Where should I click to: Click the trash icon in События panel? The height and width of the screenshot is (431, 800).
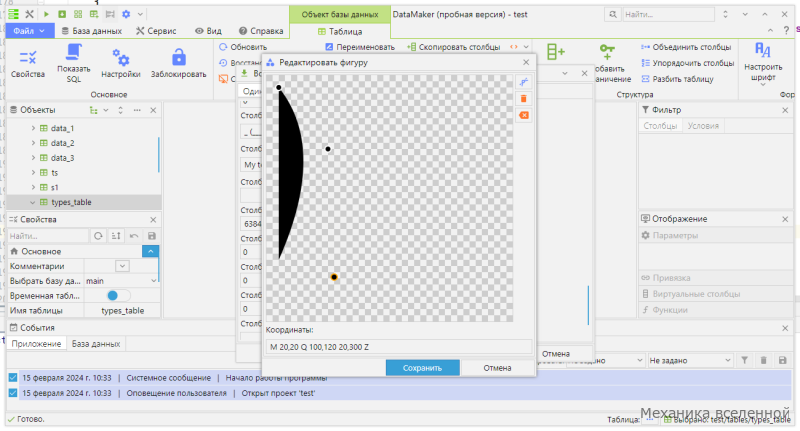click(763, 360)
